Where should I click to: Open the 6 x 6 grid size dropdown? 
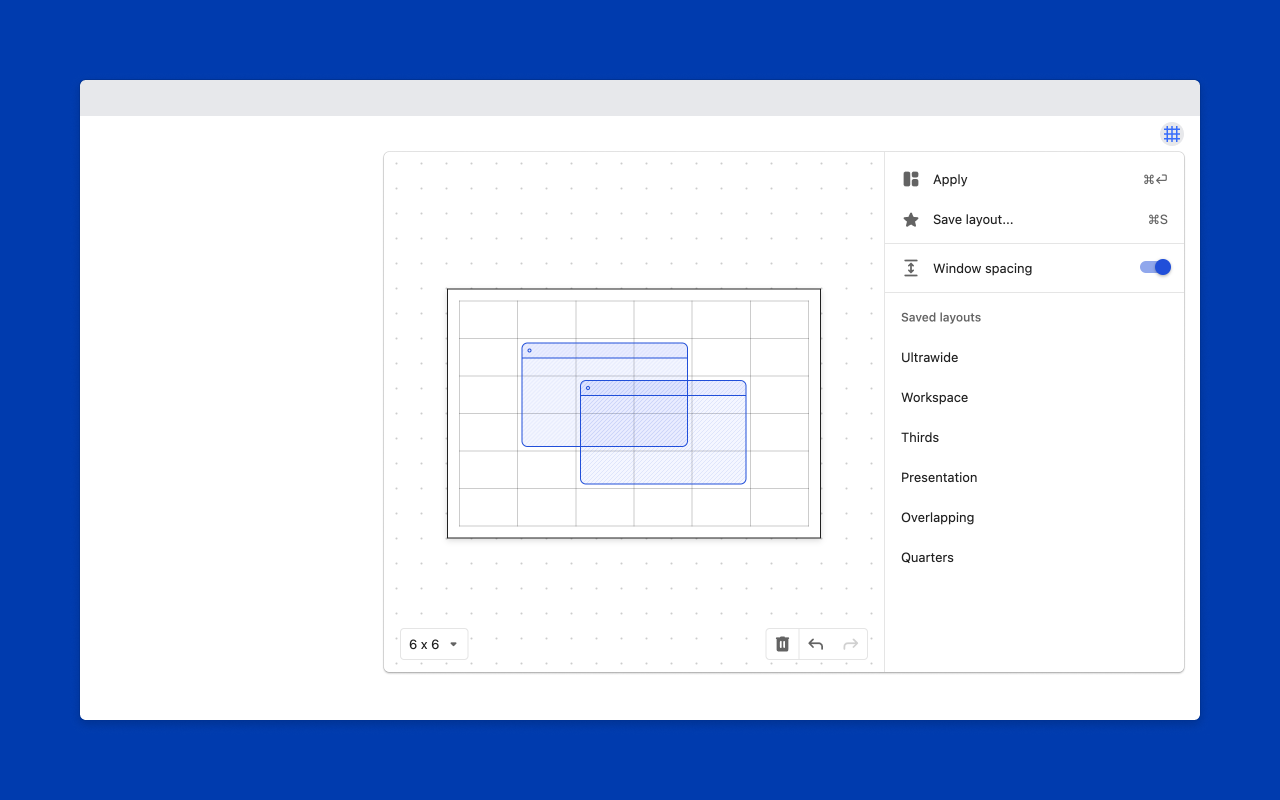click(x=434, y=644)
